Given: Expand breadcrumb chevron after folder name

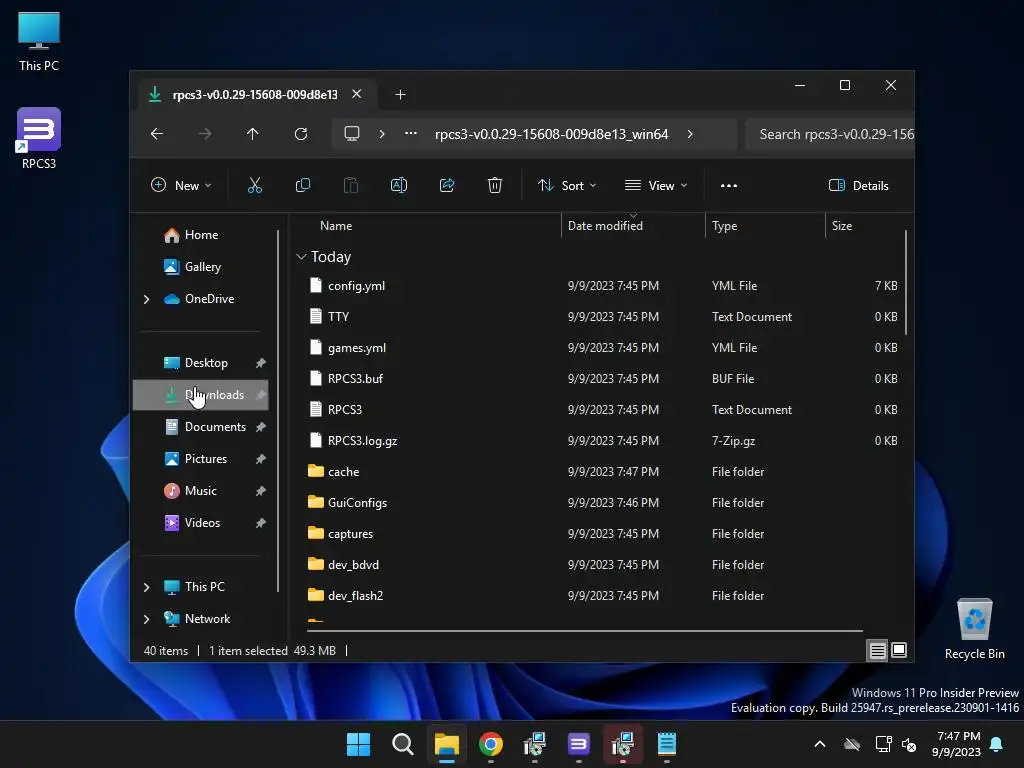Looking at the screenshot, I should point(690,134).
